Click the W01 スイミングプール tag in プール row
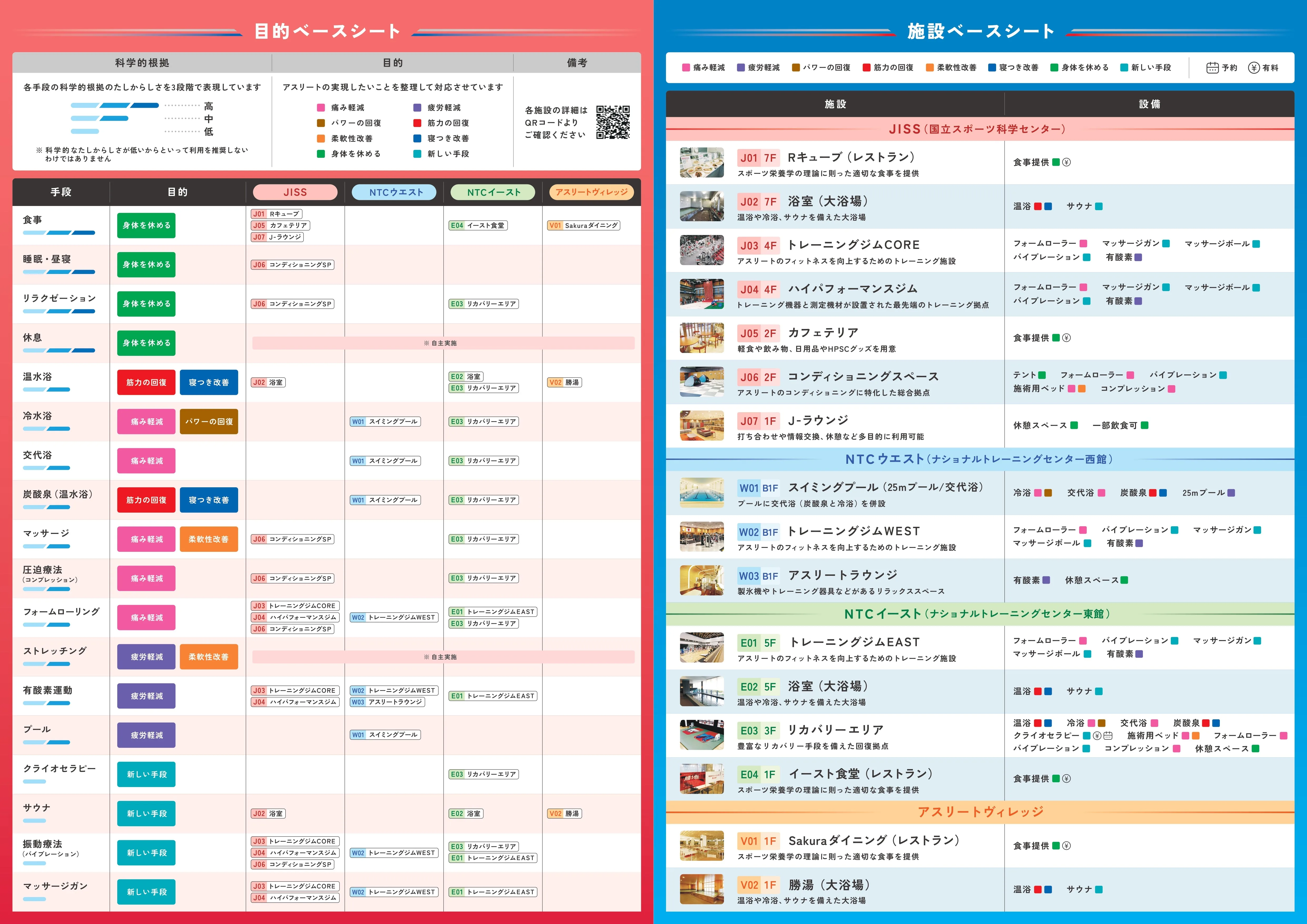 385,735
